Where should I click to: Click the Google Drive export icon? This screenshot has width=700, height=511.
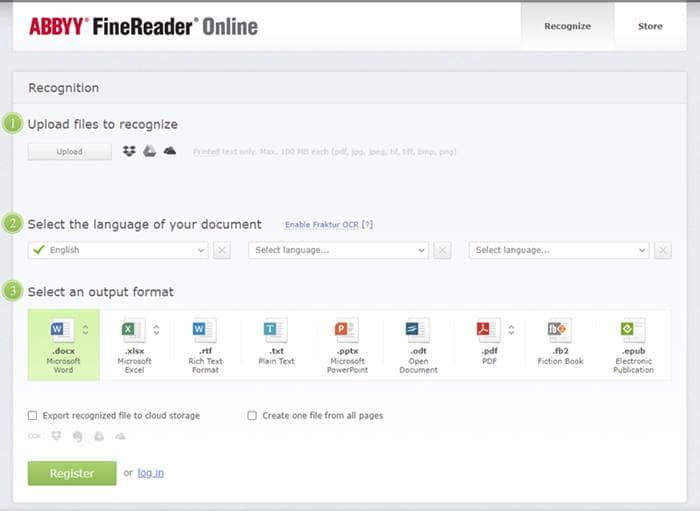tap(99, 436)
